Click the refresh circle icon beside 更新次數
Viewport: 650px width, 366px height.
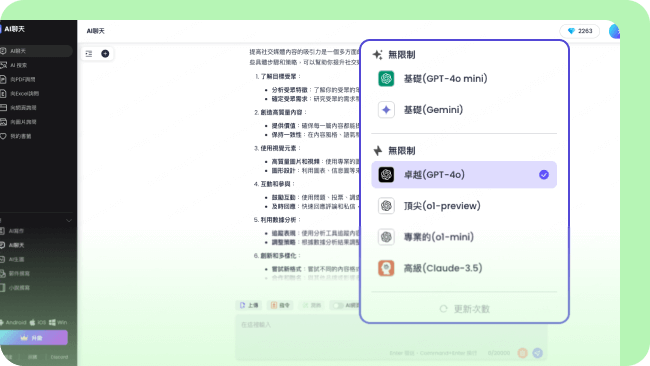444,309
